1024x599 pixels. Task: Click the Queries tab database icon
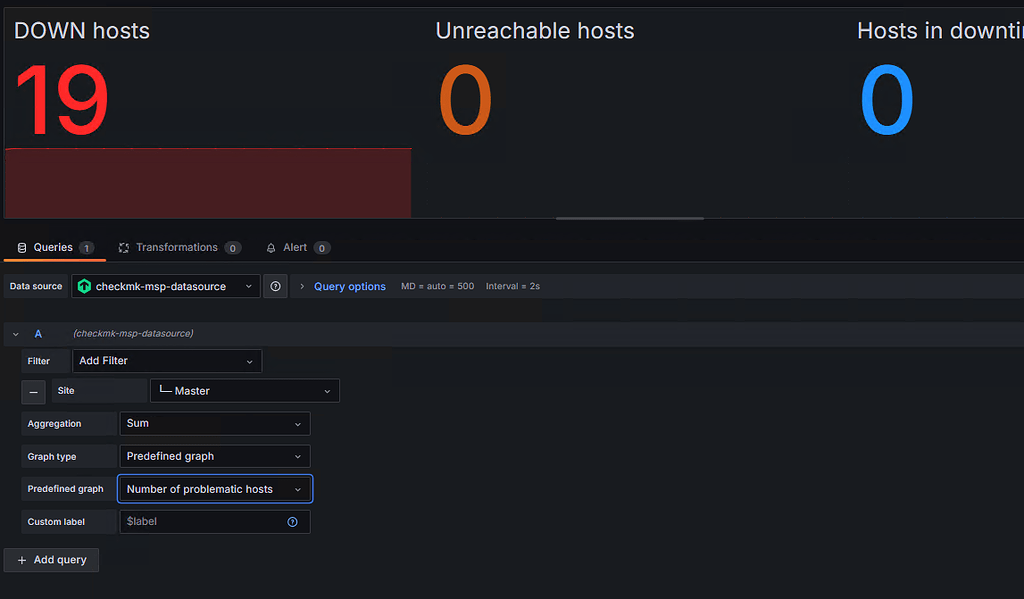tap(20, 247)
